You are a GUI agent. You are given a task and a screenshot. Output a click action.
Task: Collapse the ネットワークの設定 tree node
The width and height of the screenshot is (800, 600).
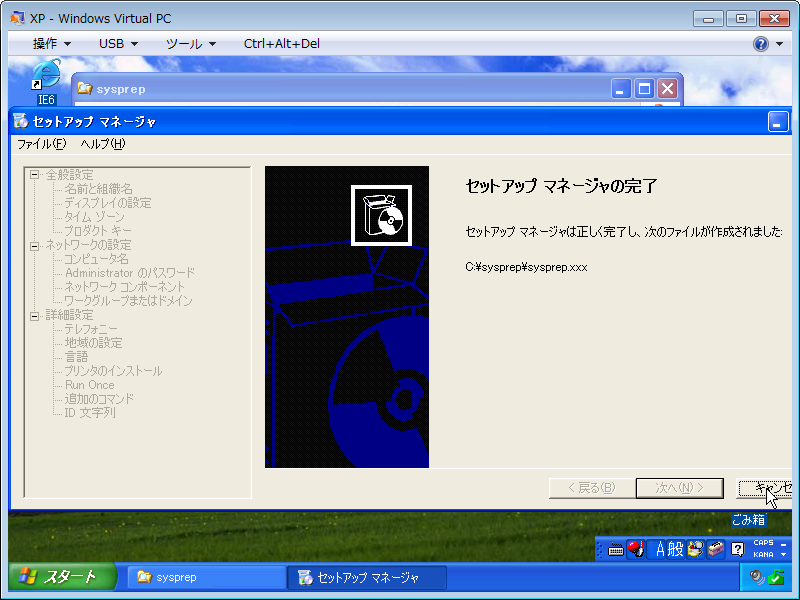tap(34, 246)
